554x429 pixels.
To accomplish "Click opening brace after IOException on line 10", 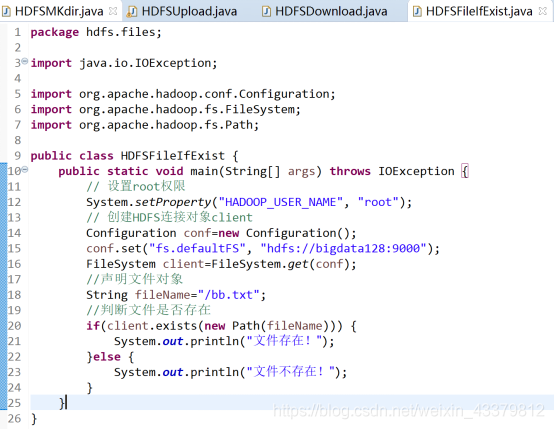I will pyautogui.click(x=465, y=172).
